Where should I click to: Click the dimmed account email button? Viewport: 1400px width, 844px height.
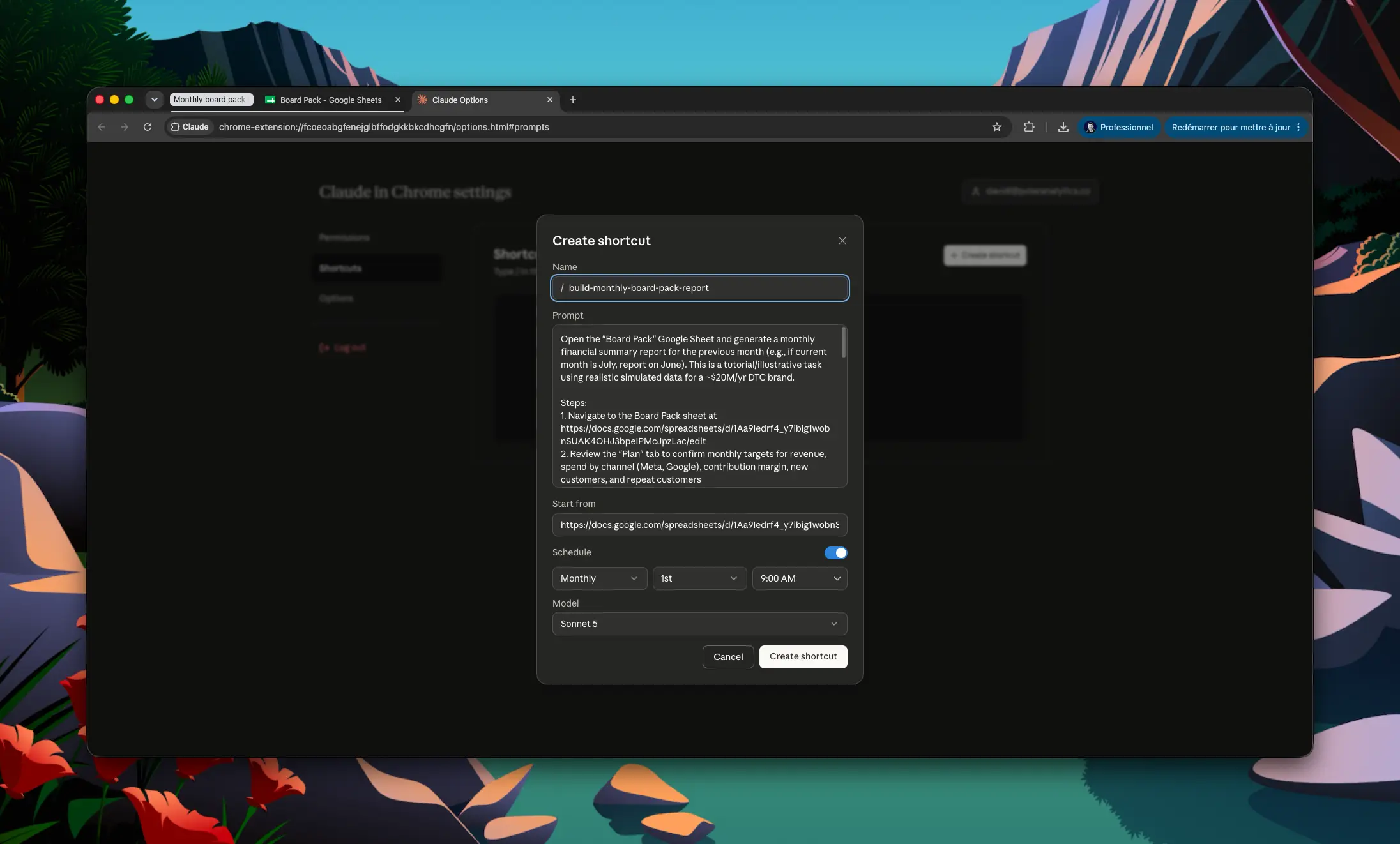[1030, 191]
